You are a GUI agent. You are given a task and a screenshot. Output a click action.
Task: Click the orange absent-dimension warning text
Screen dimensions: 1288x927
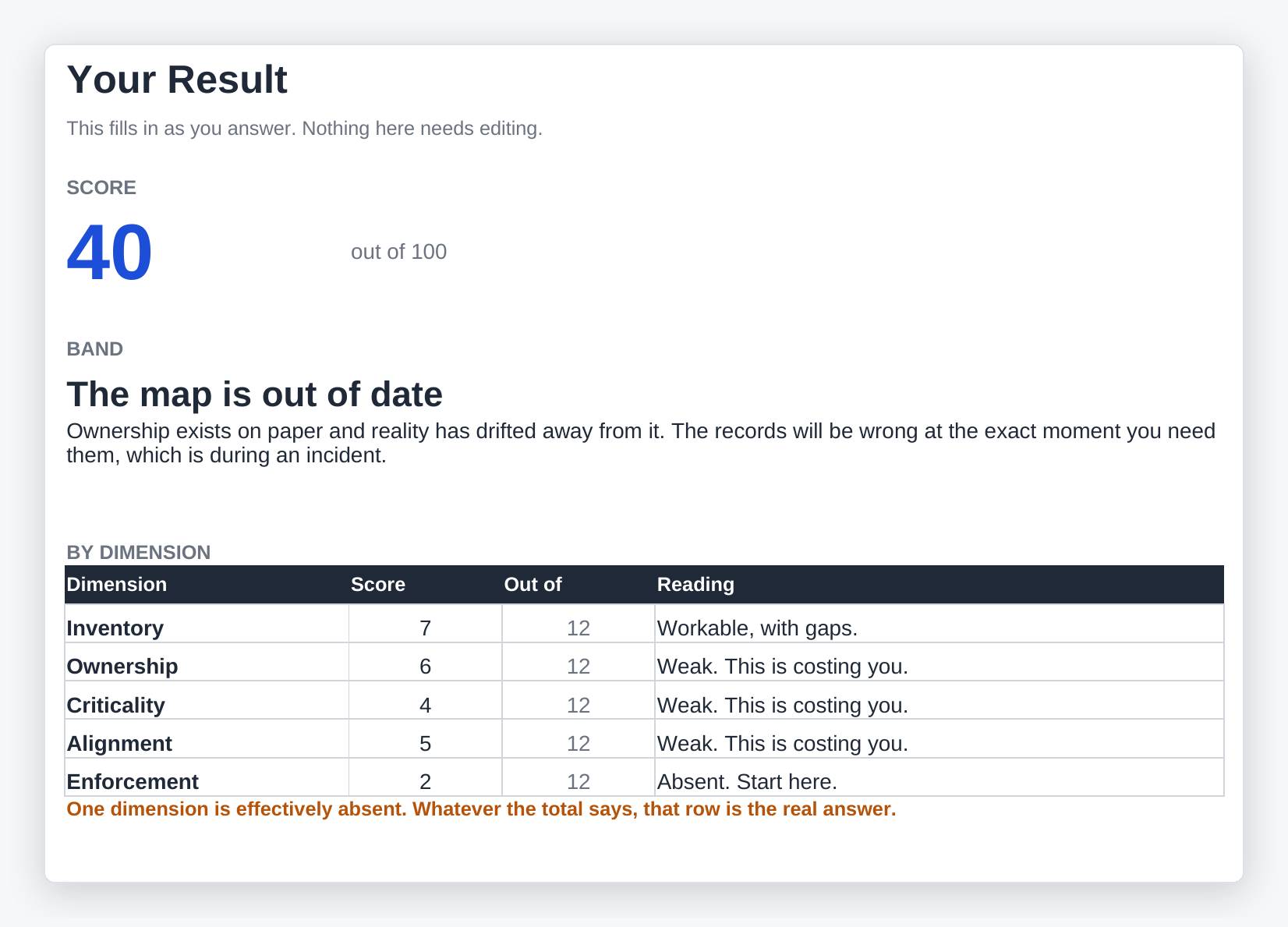tap(481, 809)
